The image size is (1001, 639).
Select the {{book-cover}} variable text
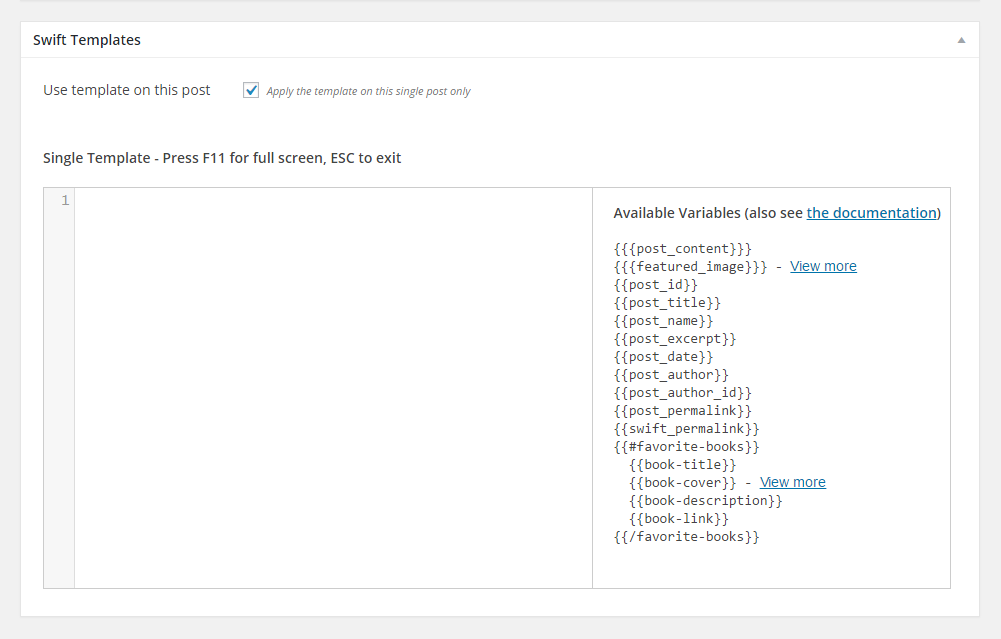pos(682,482)
